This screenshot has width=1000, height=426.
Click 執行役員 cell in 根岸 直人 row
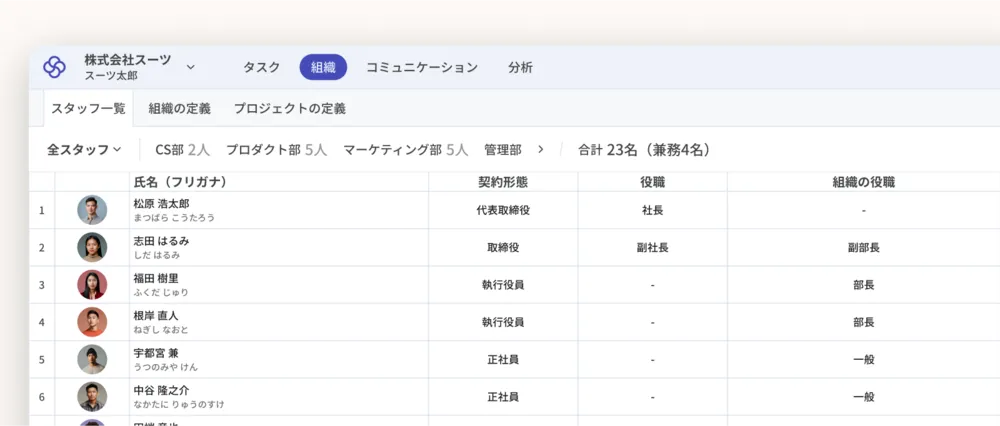(503, 322)
